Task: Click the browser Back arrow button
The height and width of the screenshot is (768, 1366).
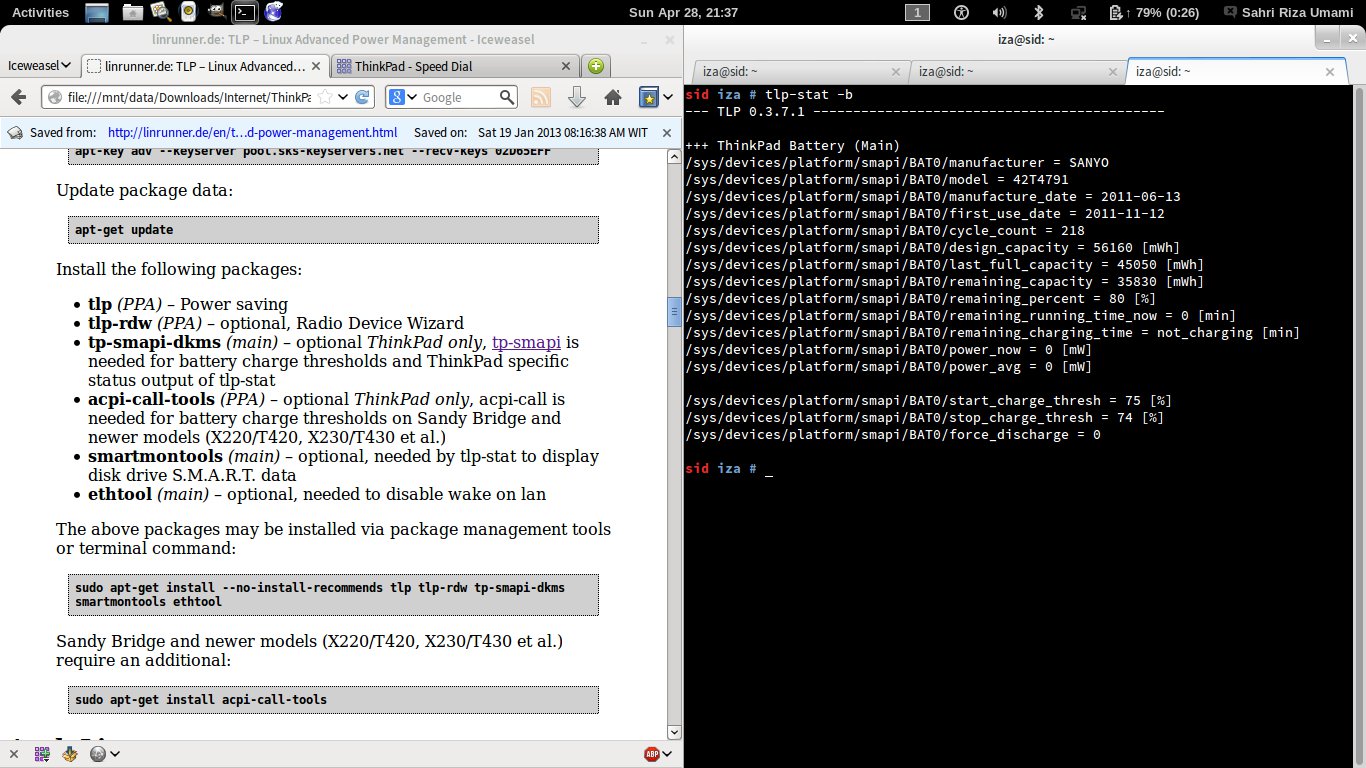Action: click(x=19, y=97)
